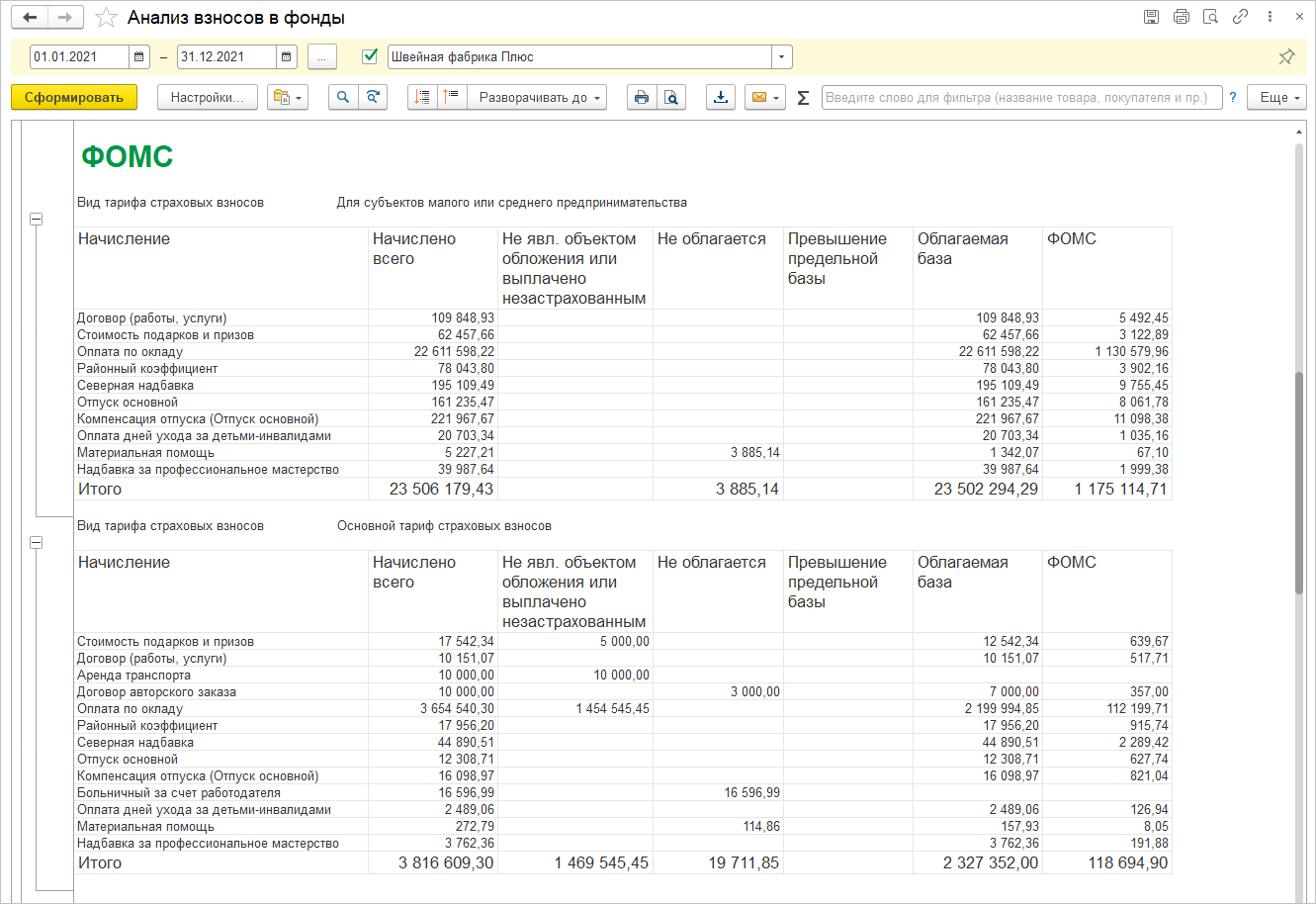Open print preview icon
The height and width of the screenshot is (904, 1316).
[671, 97]
